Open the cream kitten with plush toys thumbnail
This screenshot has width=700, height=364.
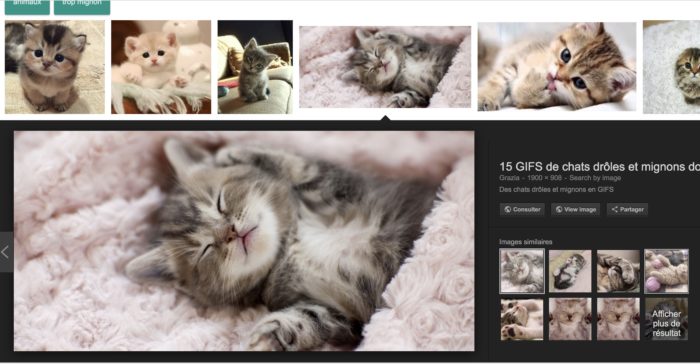coord(161,67)
